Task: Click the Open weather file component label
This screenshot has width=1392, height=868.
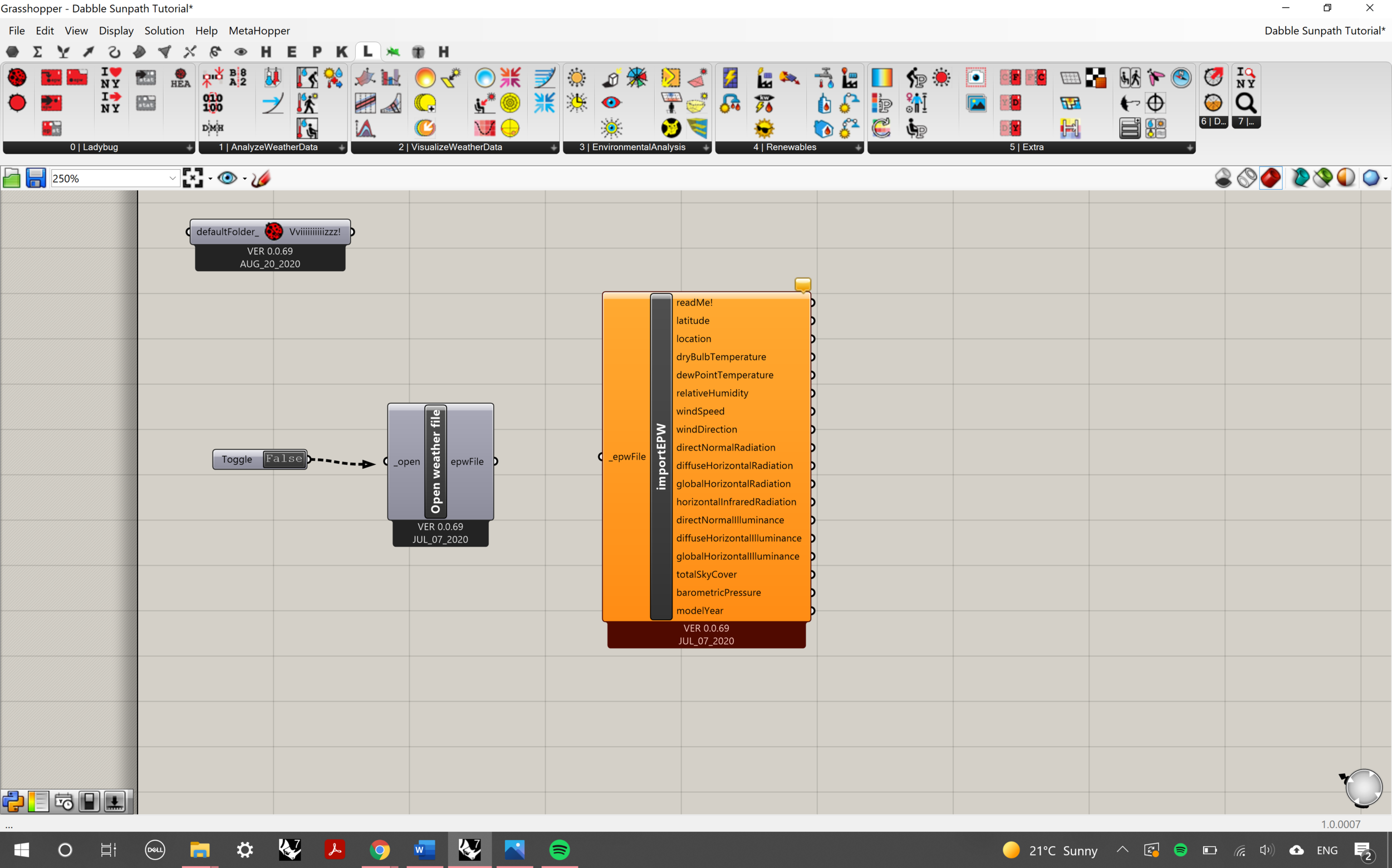Action: pyautogui.click(x=435, y=461)
